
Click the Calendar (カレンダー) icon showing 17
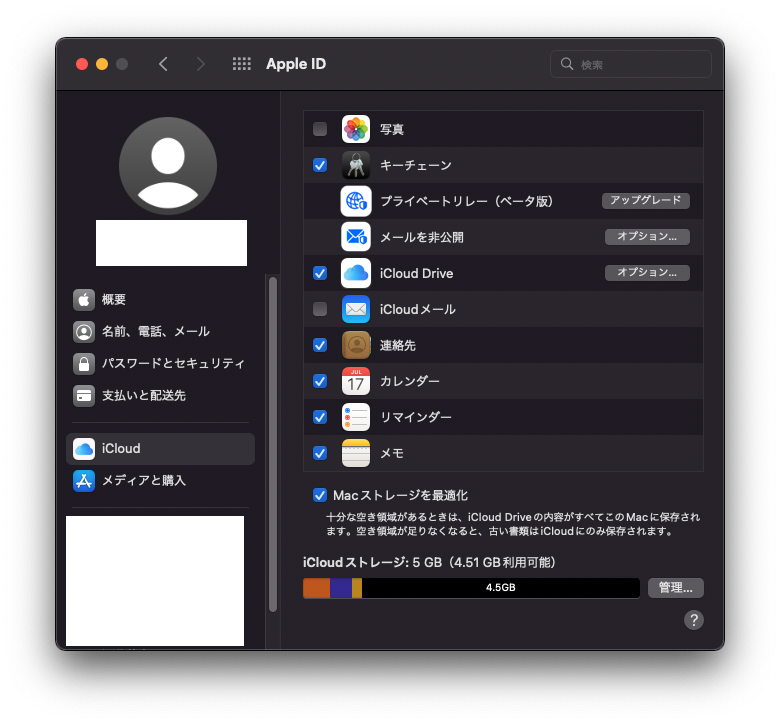[x=356, y=381]
